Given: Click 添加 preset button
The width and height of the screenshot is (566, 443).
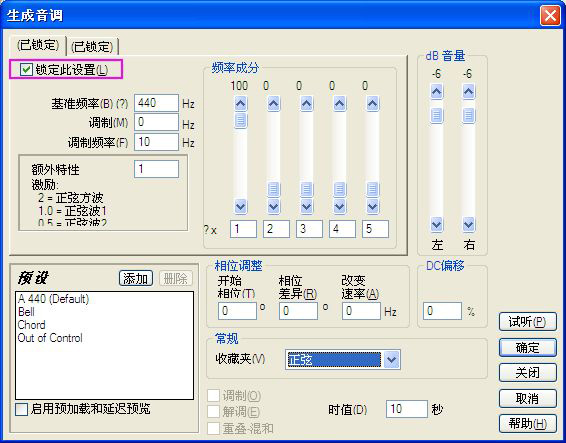Looking at the screenshot, I should pyautogui.click(x=136, y=278).
